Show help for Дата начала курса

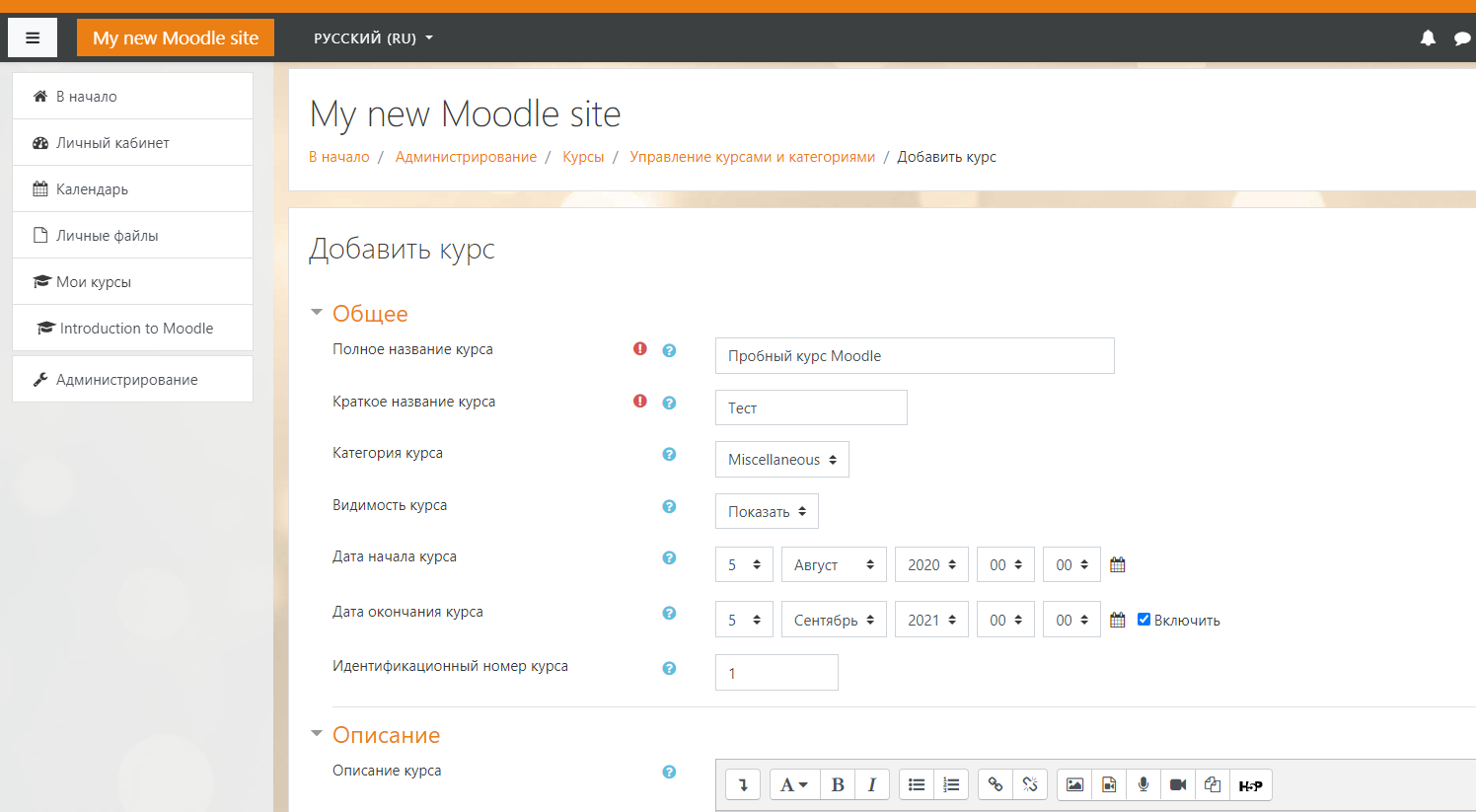pyautogui.click(x=669, y=557)
